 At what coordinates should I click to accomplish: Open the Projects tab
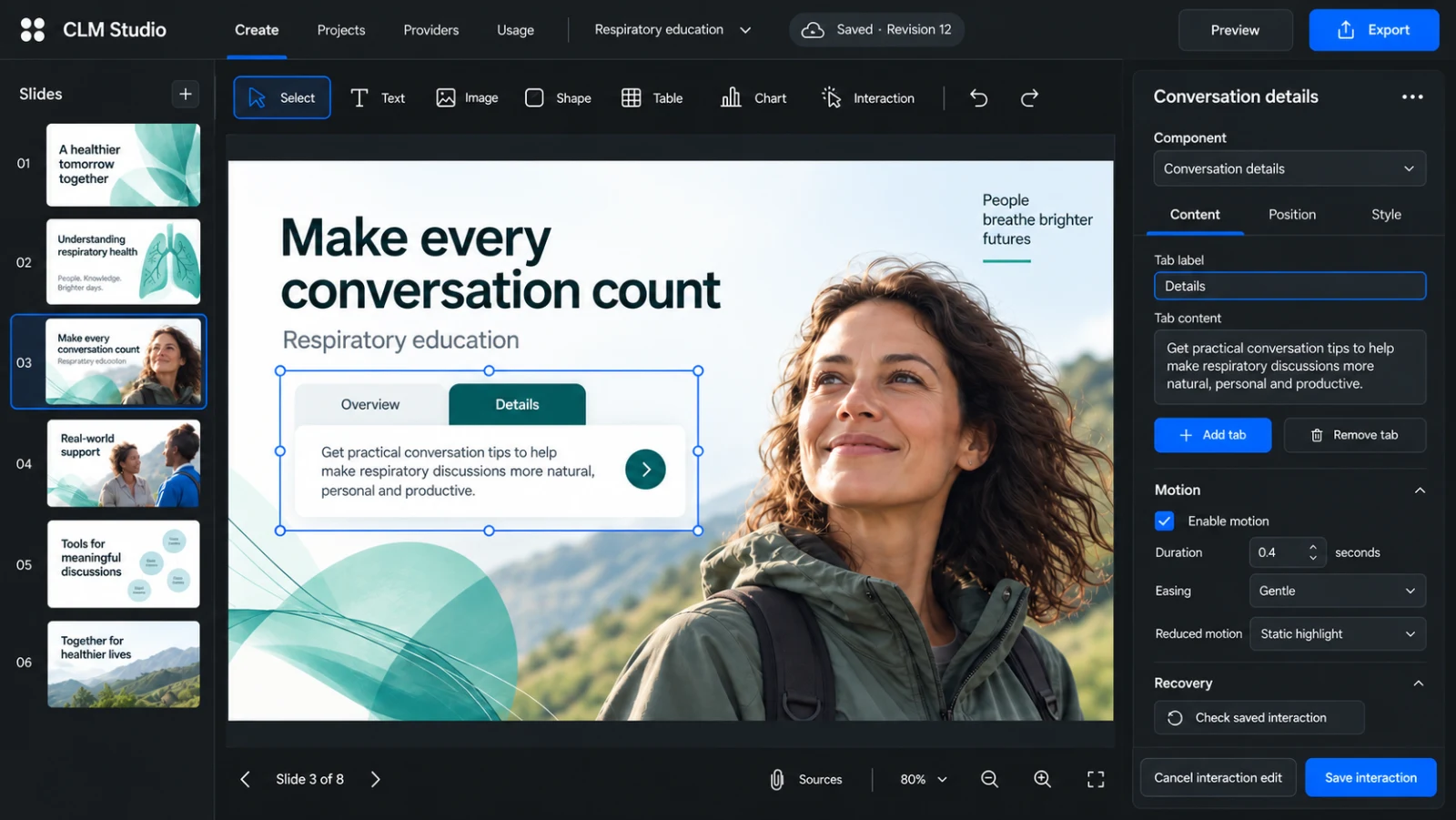coord(341,30)
